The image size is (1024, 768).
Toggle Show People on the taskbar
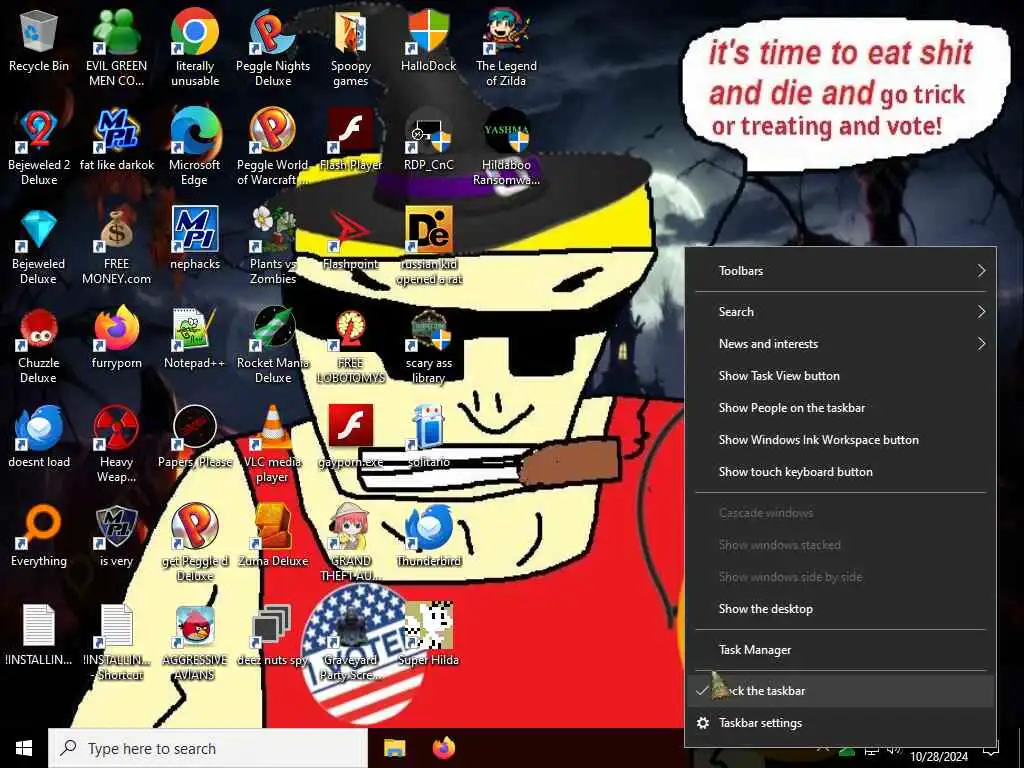coord(840,408)
